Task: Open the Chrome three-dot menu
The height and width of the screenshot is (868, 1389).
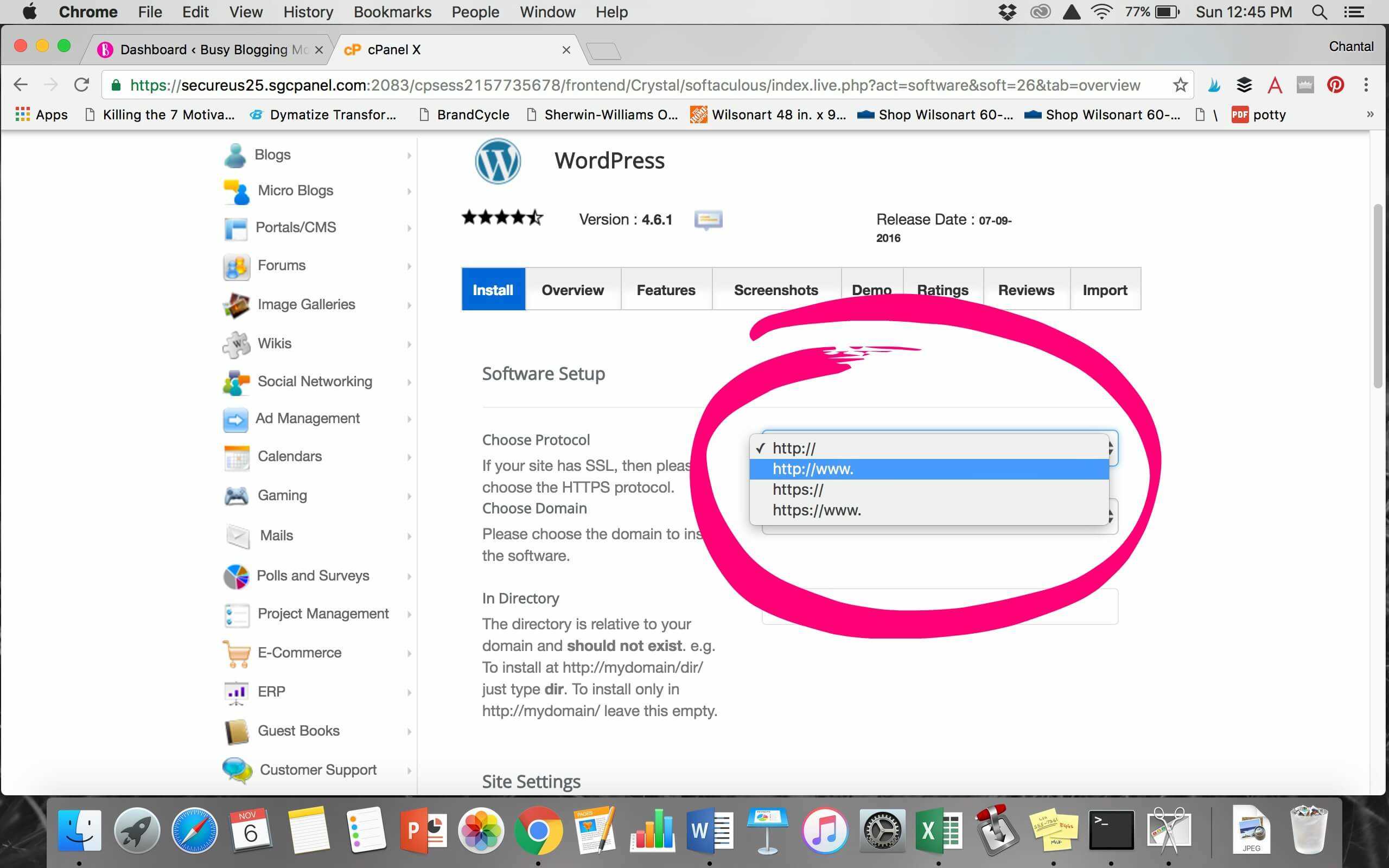Action: [1366, 85]
